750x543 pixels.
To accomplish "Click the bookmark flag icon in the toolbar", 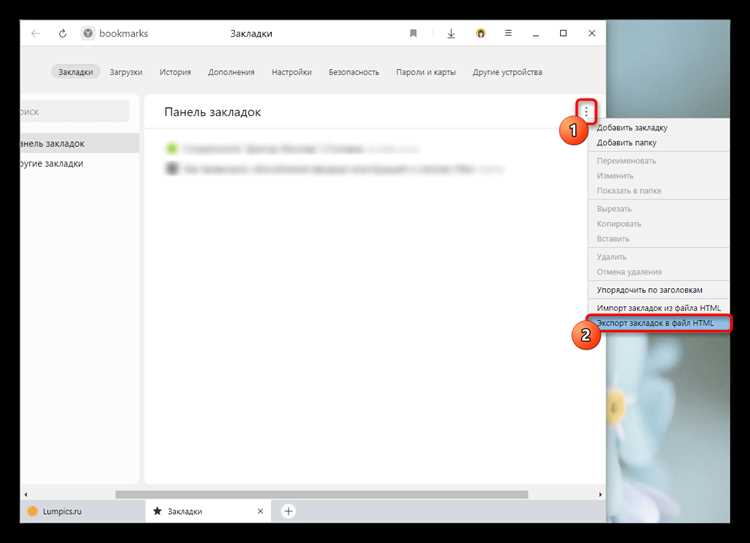I will tap(413, 33).
